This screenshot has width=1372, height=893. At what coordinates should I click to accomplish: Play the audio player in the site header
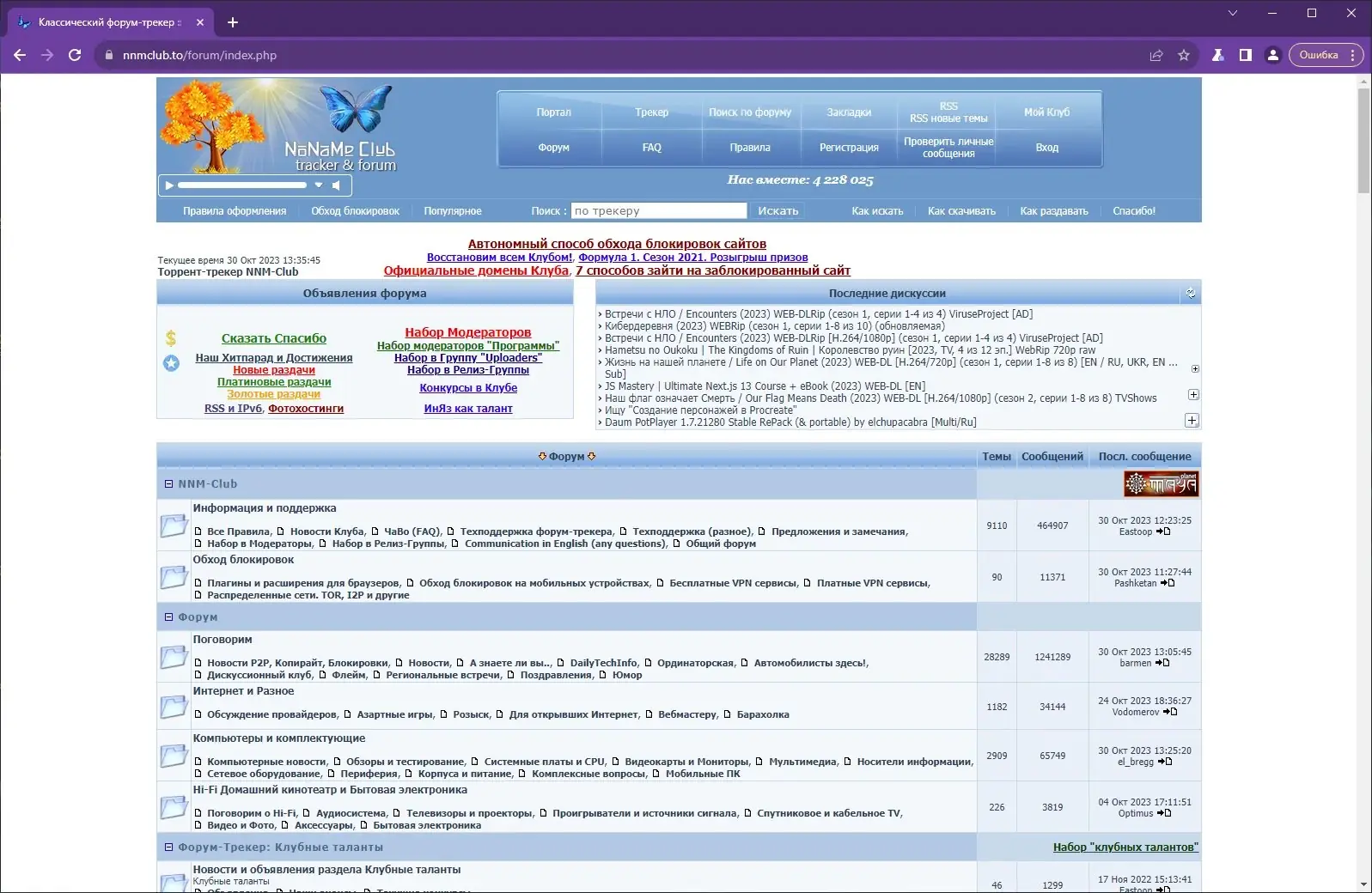click(x=169, y=185)
